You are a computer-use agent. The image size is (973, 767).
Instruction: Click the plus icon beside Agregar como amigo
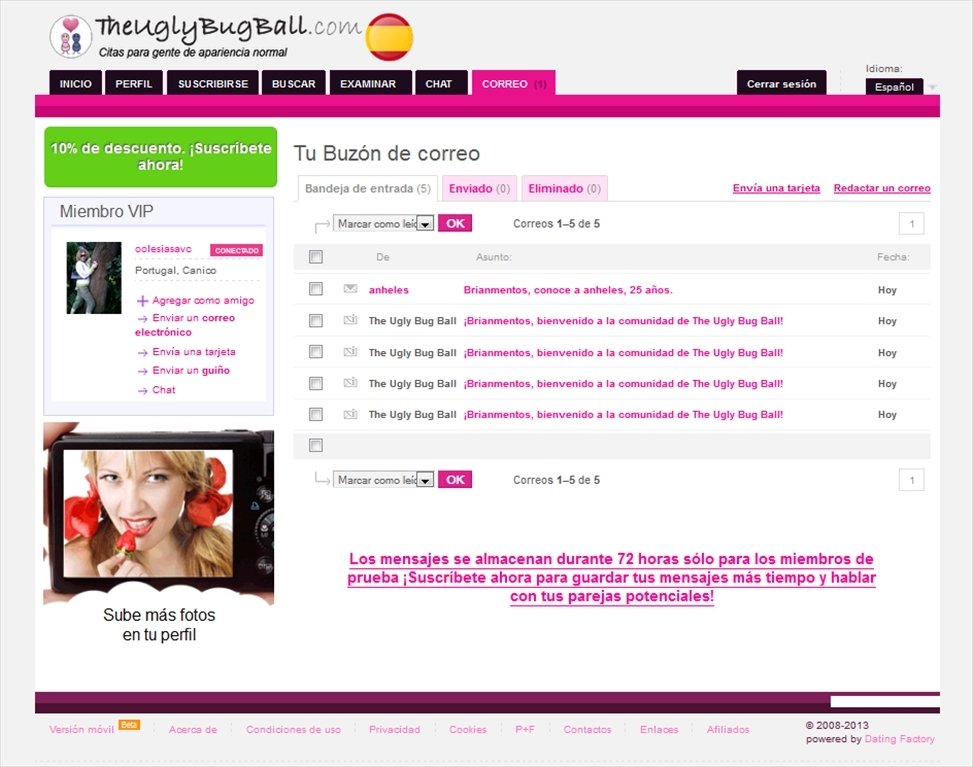pos(142,300)
